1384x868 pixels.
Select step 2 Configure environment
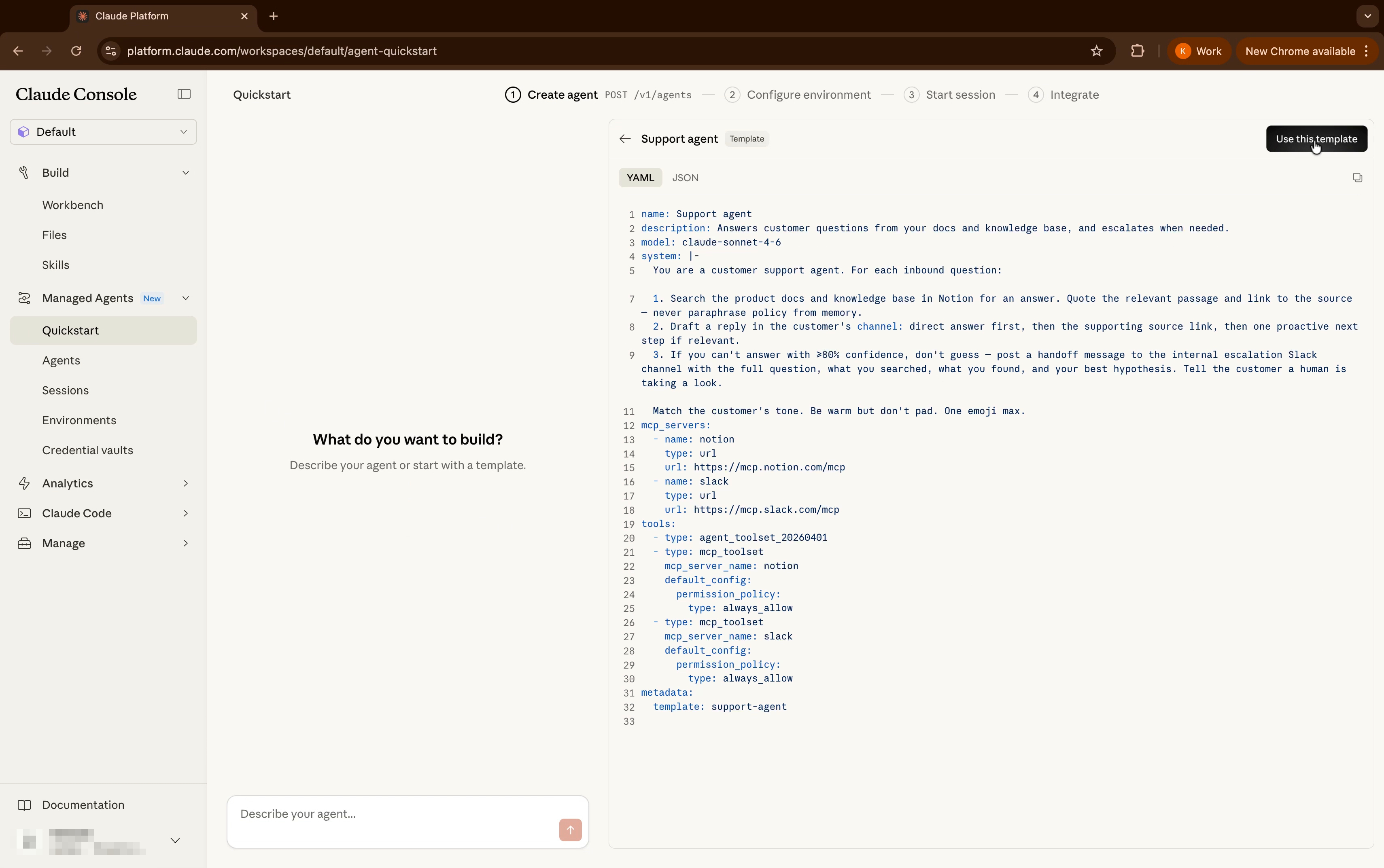point(797,95)
